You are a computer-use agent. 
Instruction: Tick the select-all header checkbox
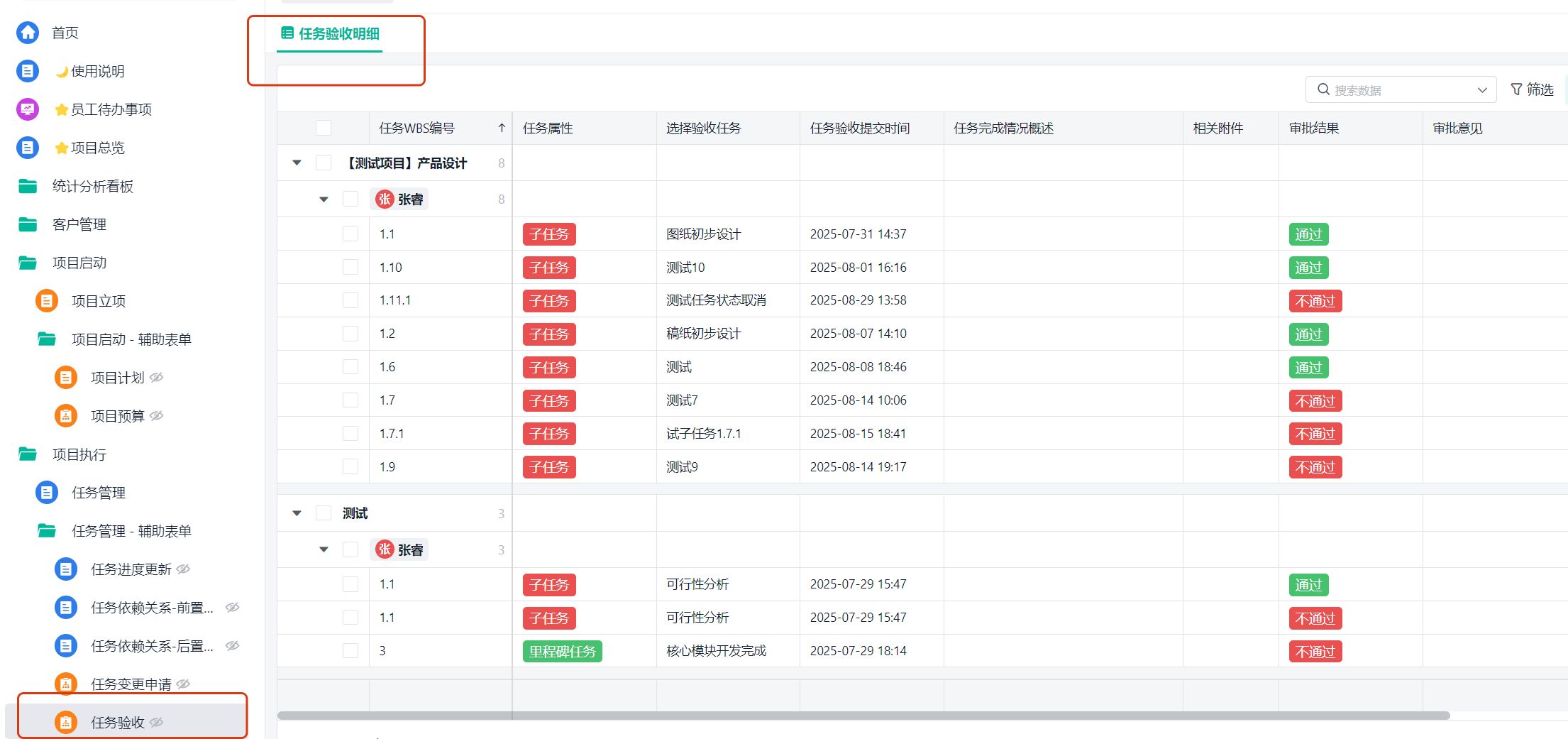tap(324, 128)
